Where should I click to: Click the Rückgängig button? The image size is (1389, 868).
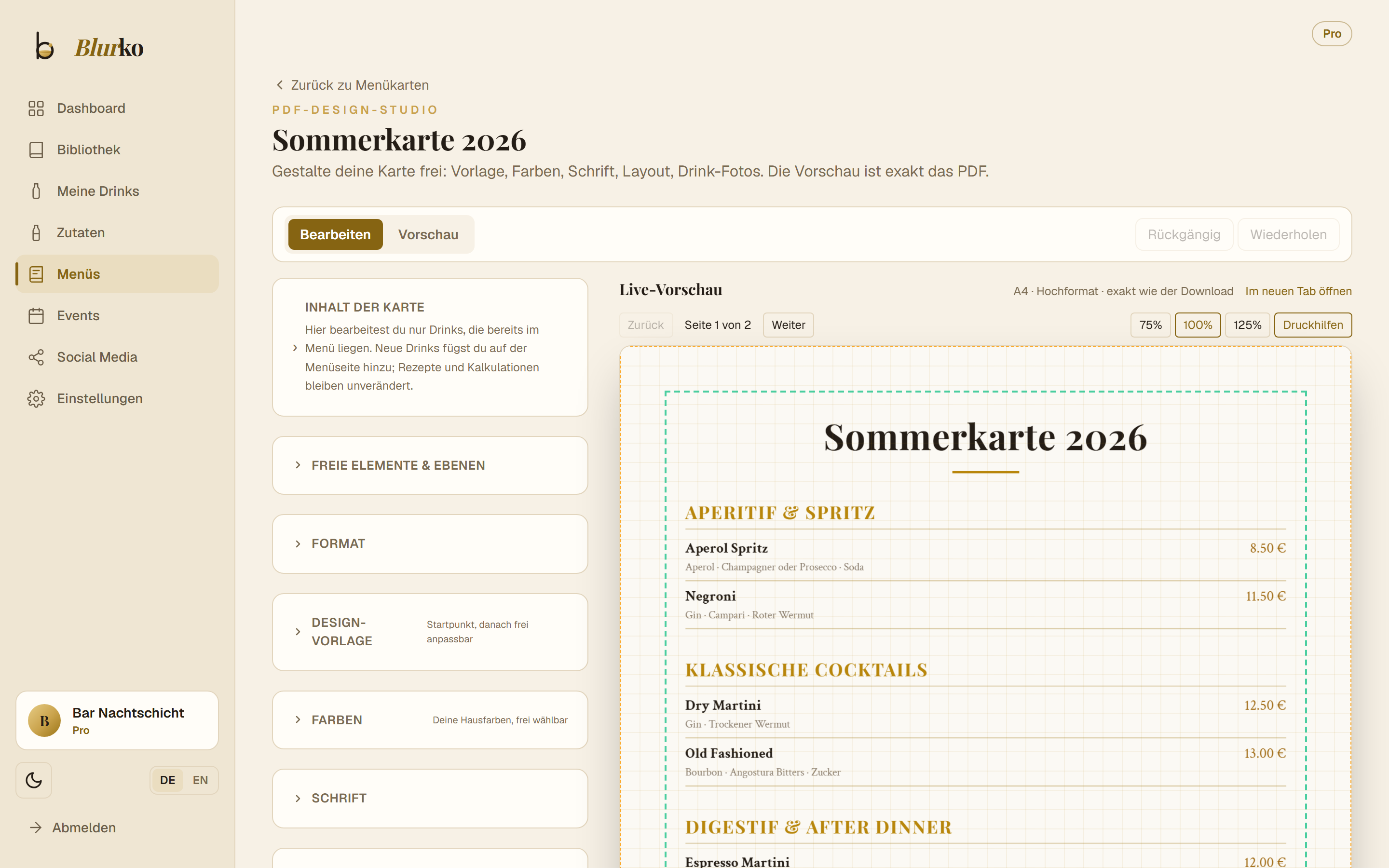[1184, 234]
